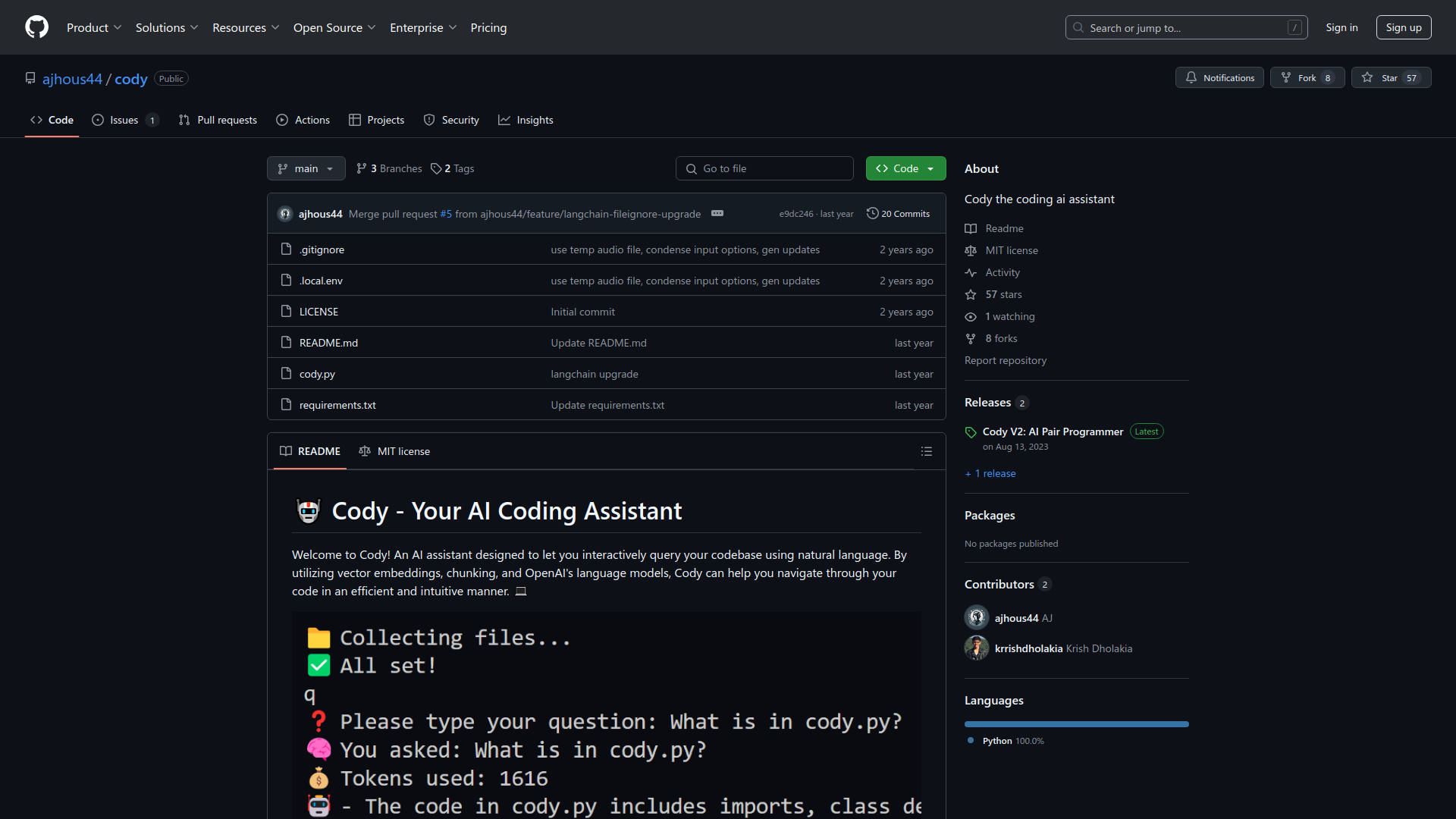
Task: Open Activity link in About
Action: click(992, 272)
